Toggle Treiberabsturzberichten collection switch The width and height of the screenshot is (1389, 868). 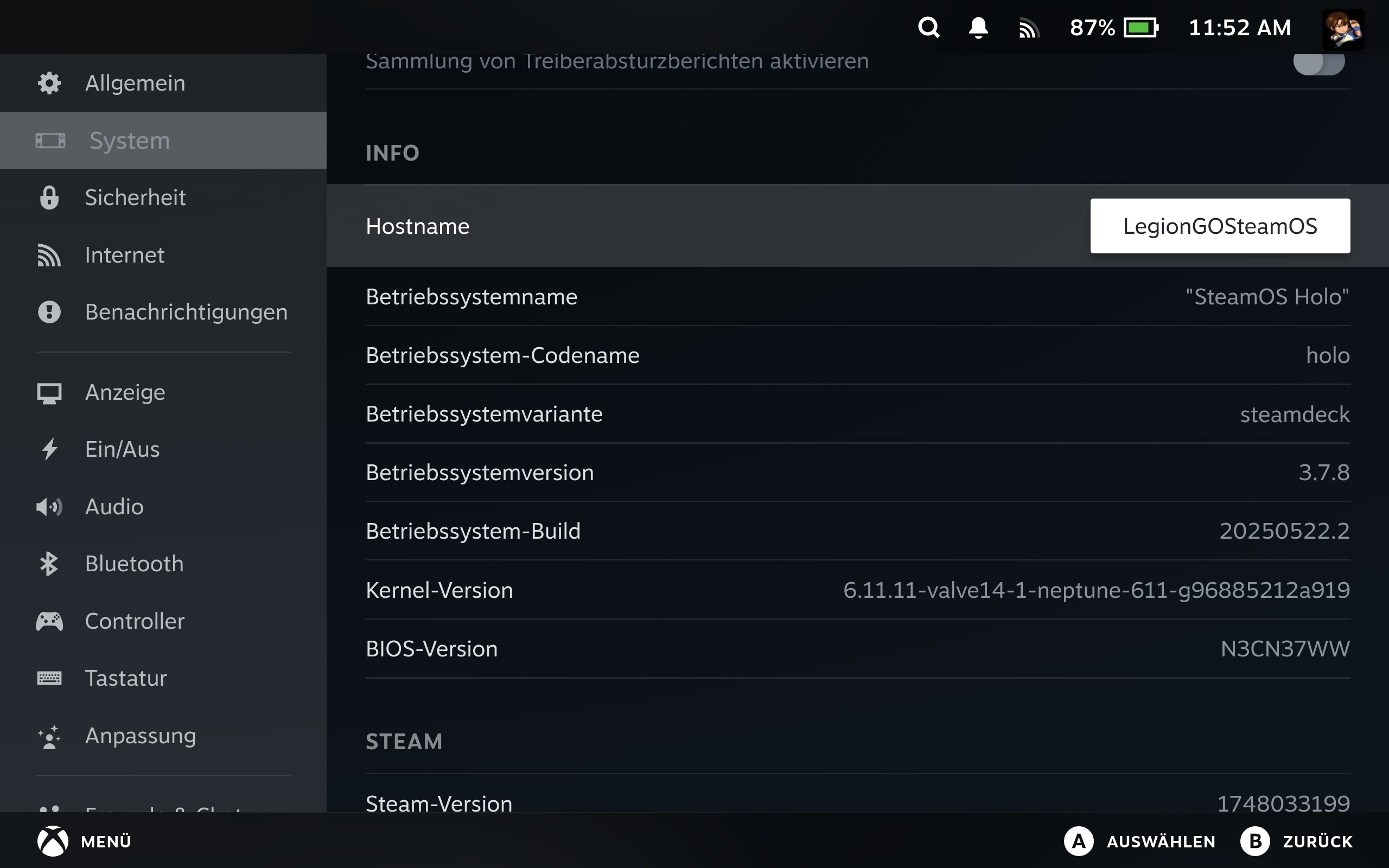click(1318, 63)
